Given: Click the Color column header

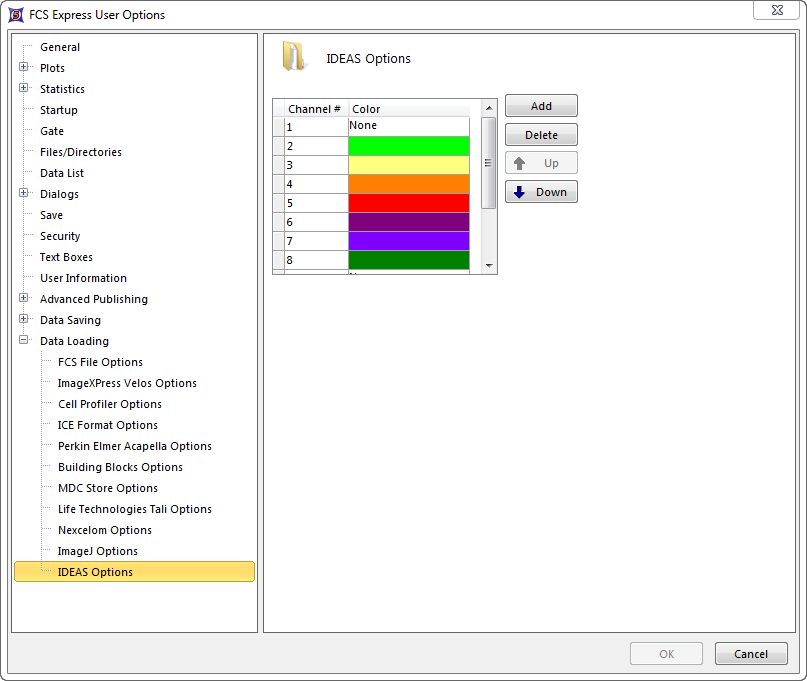Looking at the screenshot, I should tap(409, 109).
